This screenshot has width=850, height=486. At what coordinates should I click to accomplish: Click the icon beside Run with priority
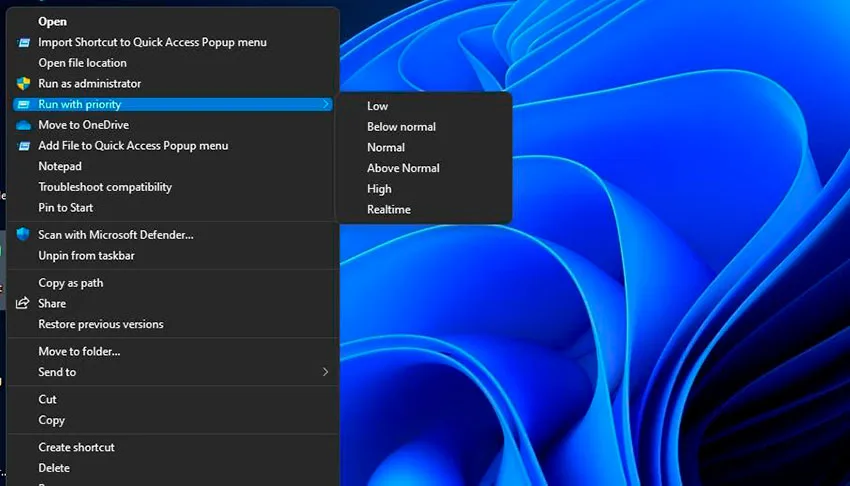pyautogui.click(x=23, y=104)
